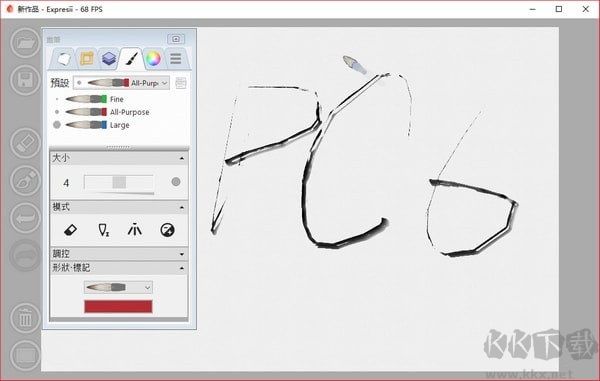Open the paper settings tab
Screen dimensions: 600x381
point(64,59)
